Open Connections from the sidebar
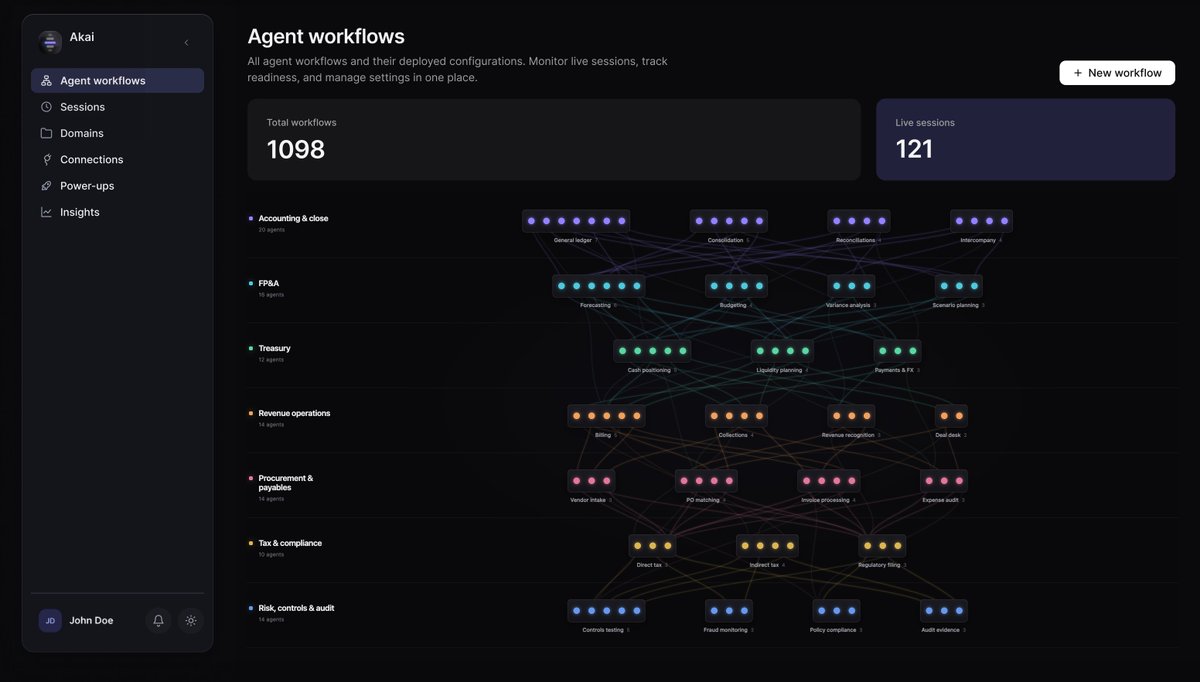 118,159
